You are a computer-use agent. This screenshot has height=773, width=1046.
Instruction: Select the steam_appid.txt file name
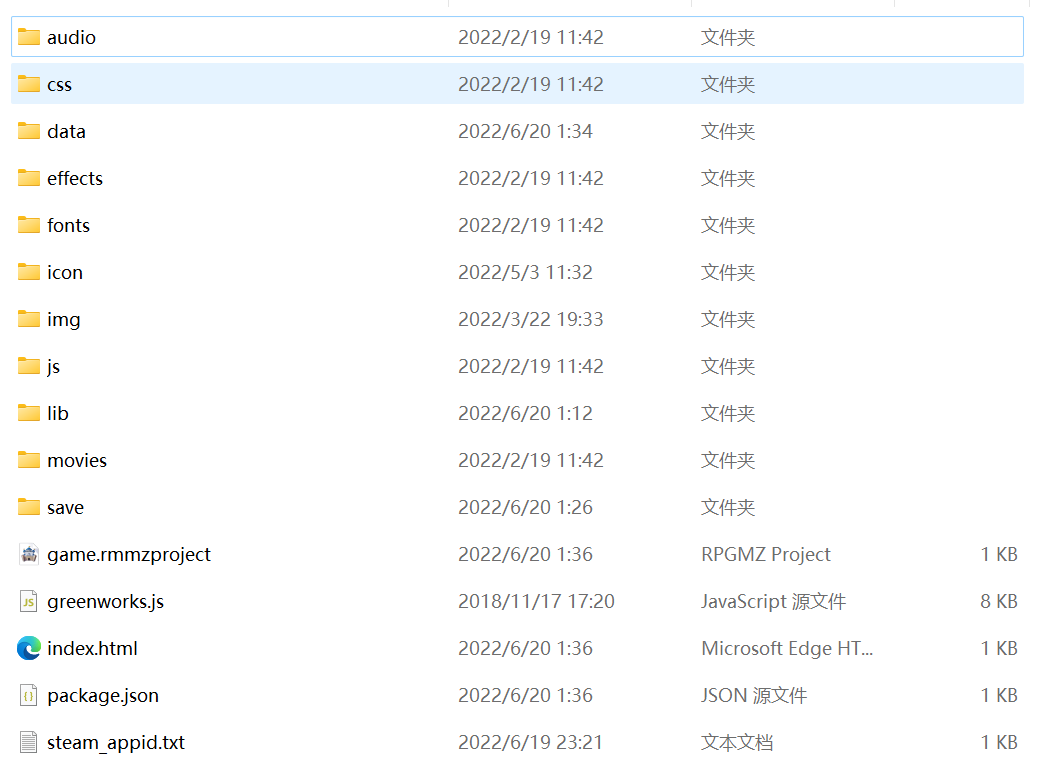[x=116, y=742]
